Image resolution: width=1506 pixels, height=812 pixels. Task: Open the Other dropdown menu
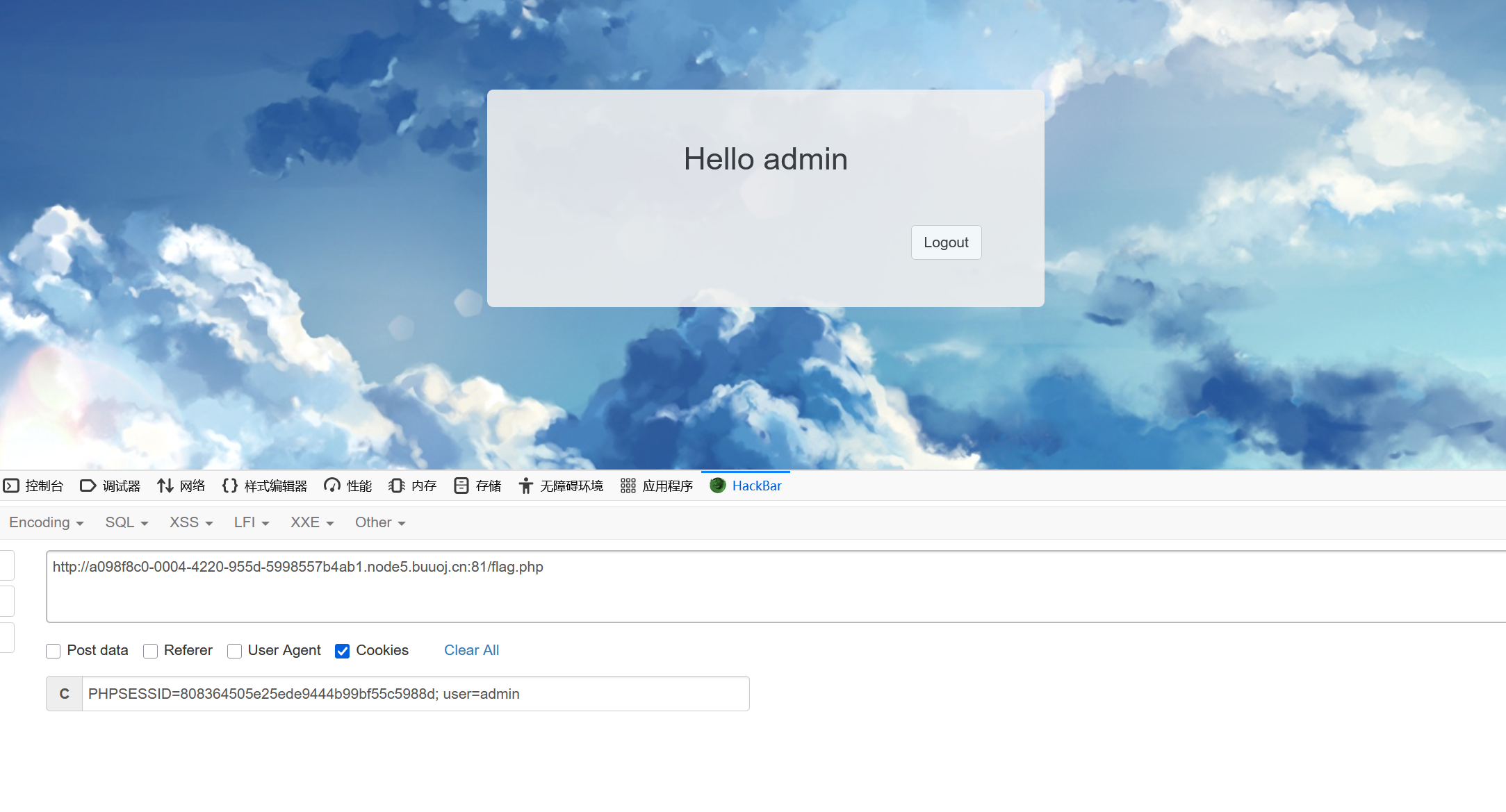tap(380, 522)
